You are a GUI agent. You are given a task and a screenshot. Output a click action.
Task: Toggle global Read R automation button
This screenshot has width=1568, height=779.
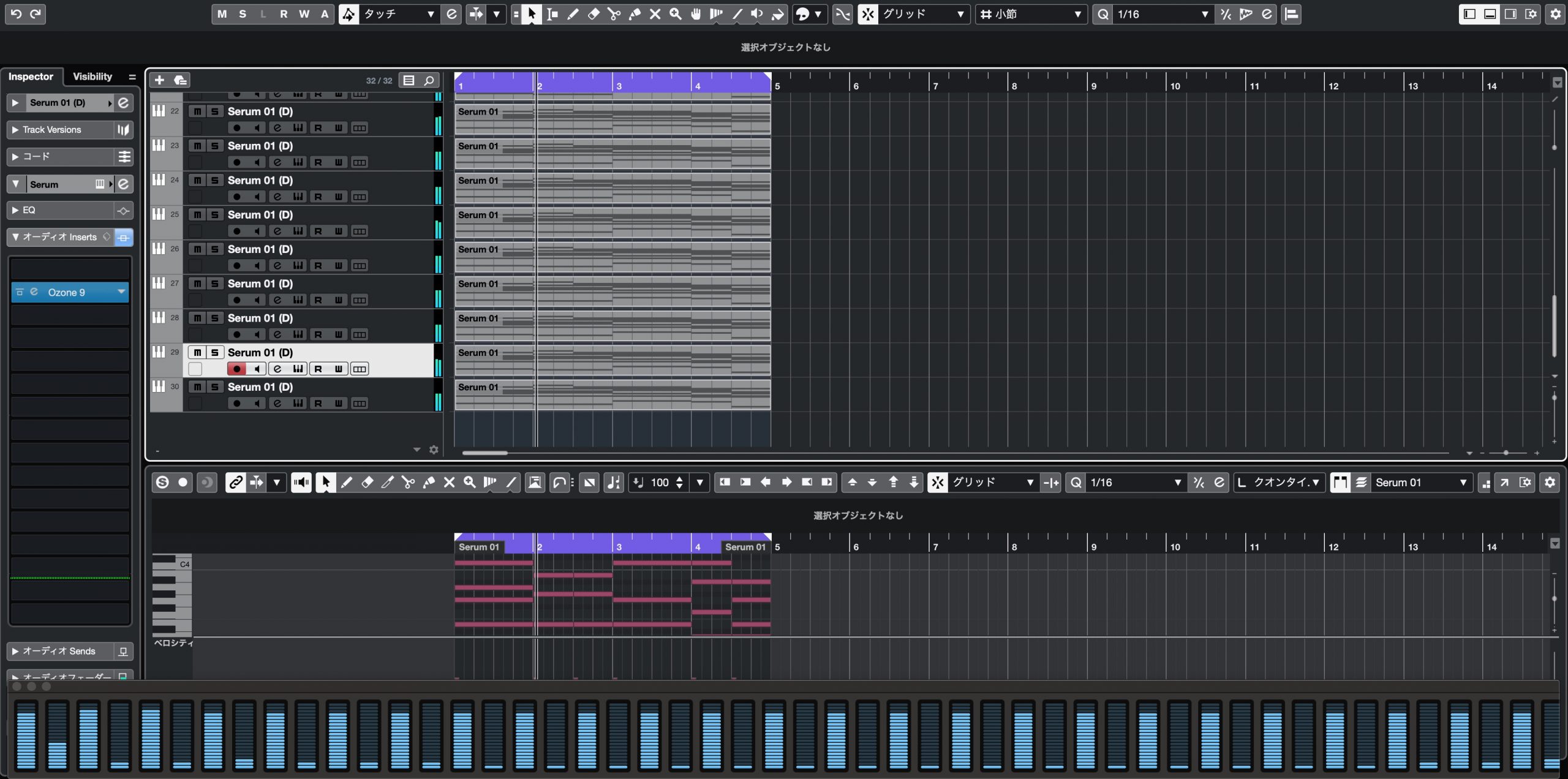pyautogui.click(x=284, y=14)
